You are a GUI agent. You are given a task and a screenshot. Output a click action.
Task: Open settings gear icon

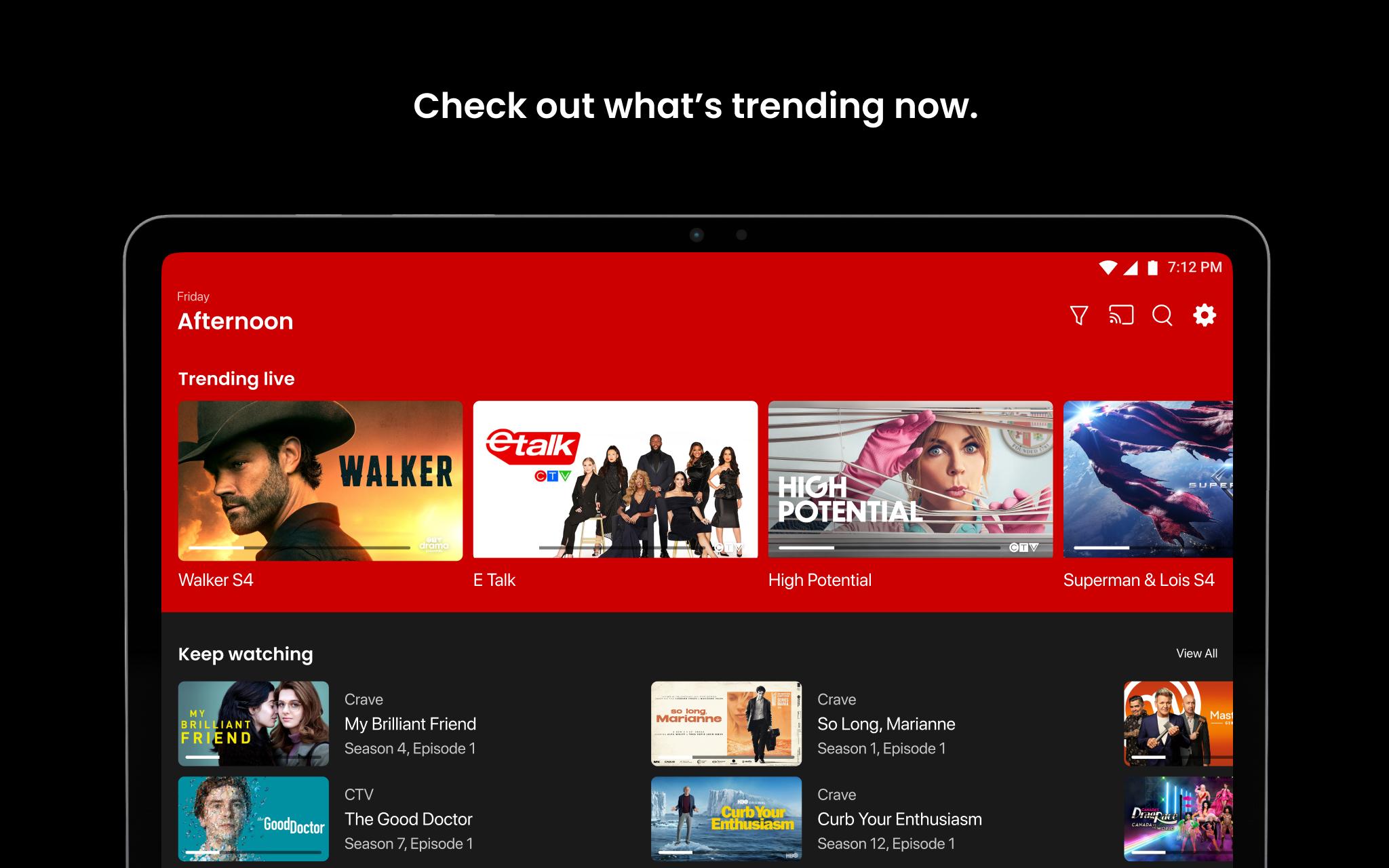1205,315
